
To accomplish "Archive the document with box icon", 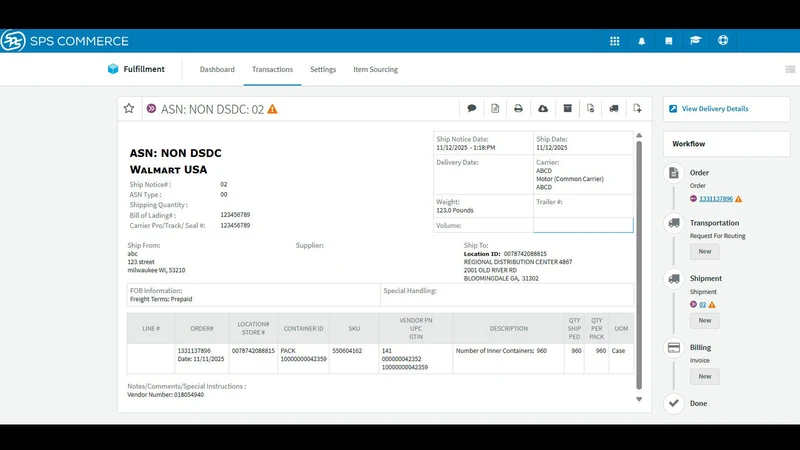I will [x=567, y=108].
